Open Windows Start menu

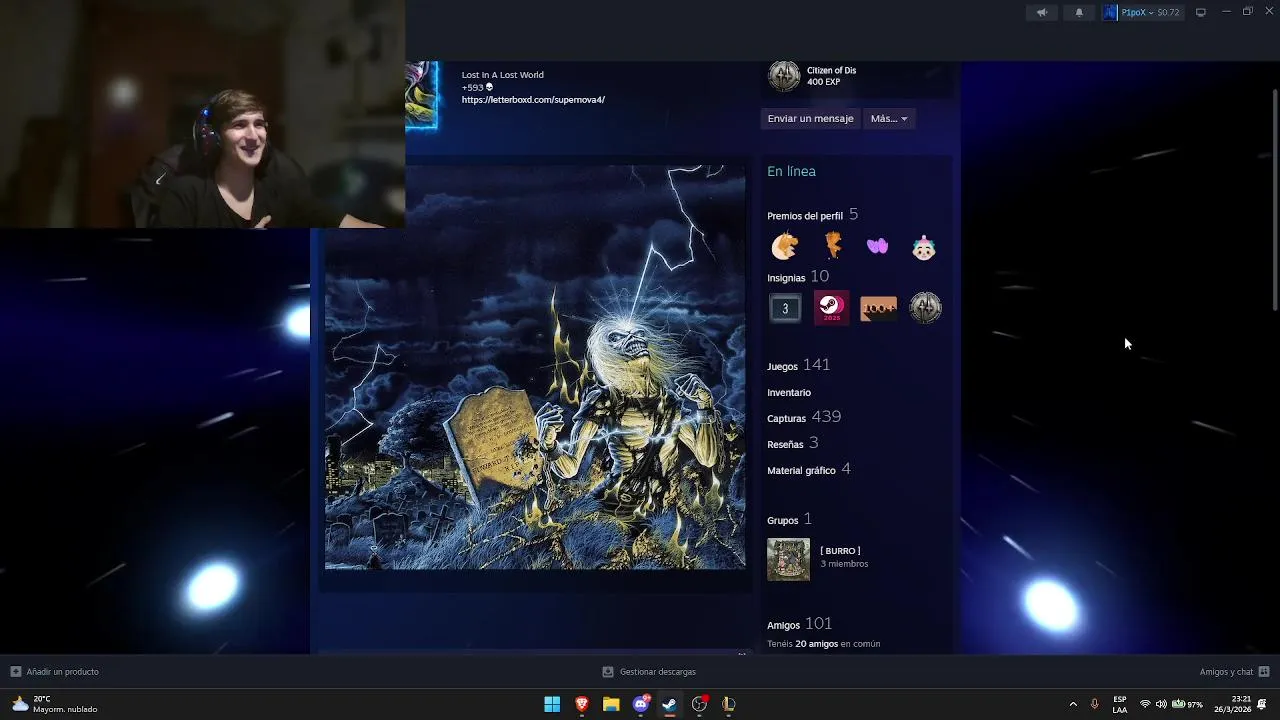tap(552, 704)
